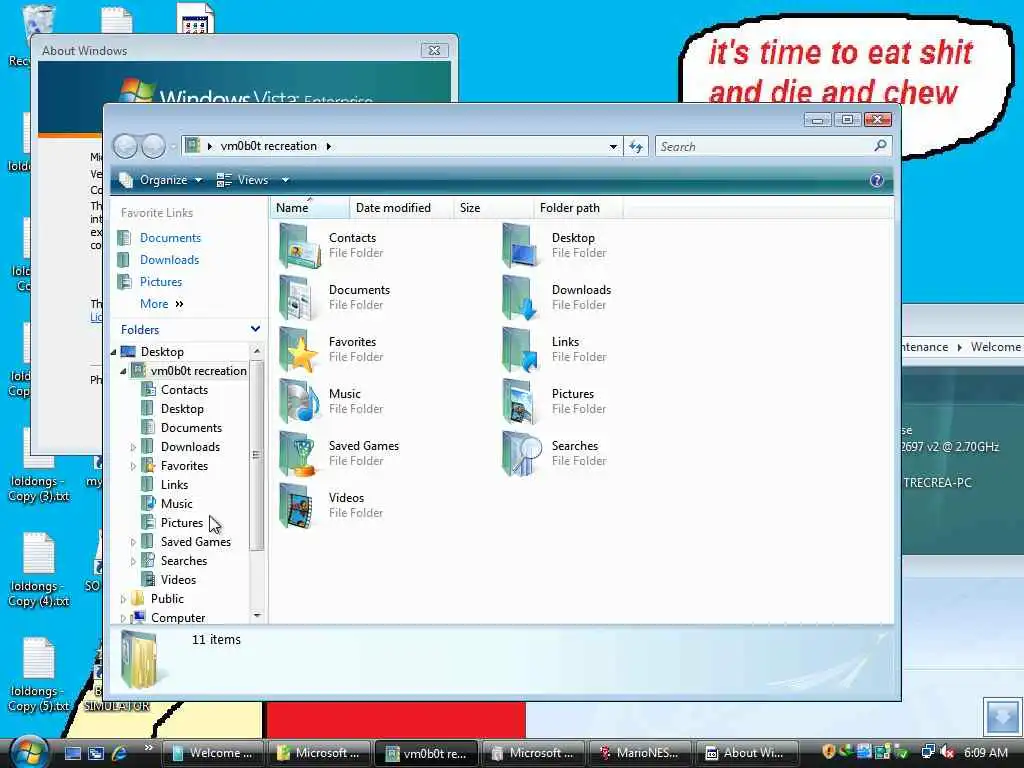Collapse the Folders pane chevron
This screenshot has height=768, width=1024.
[x=255, y=328]
